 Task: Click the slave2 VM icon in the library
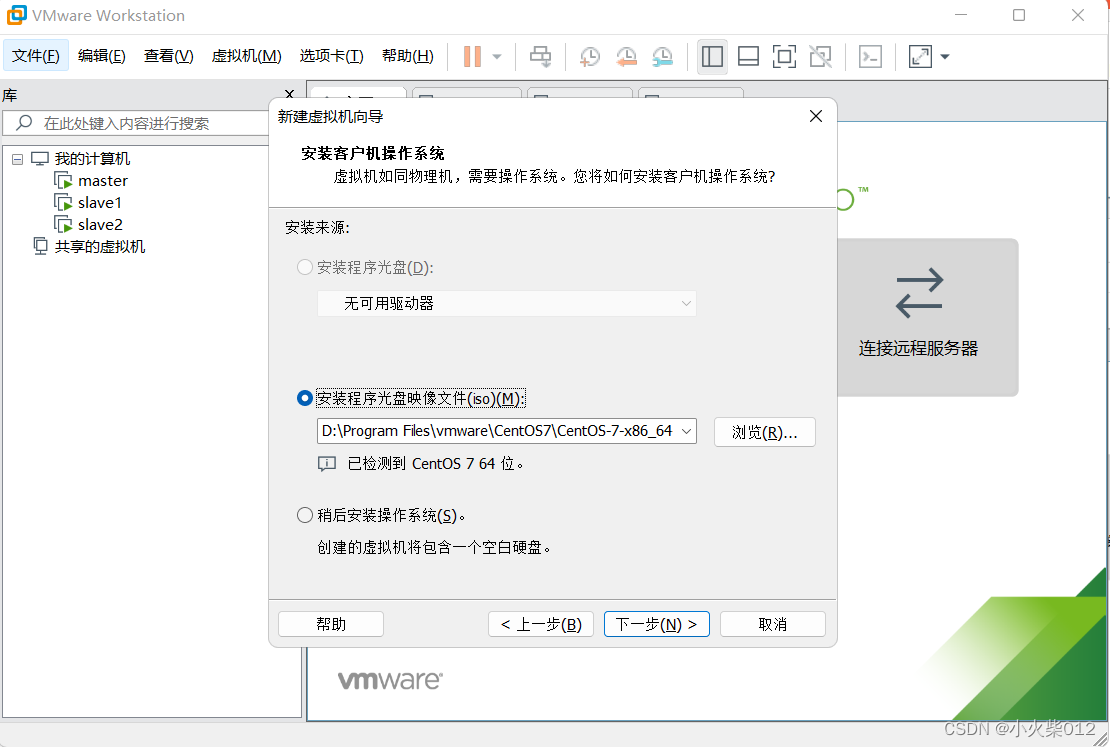point(64,224)
